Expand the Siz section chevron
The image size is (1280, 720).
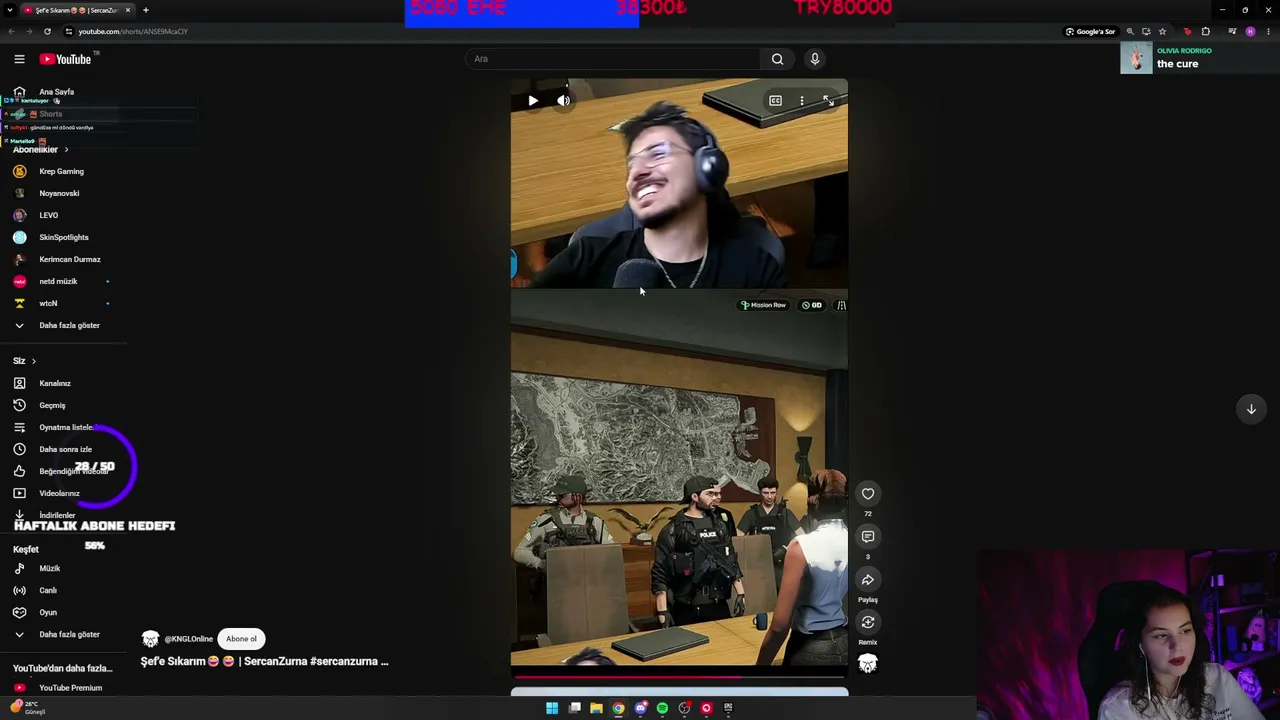(33, 361)
